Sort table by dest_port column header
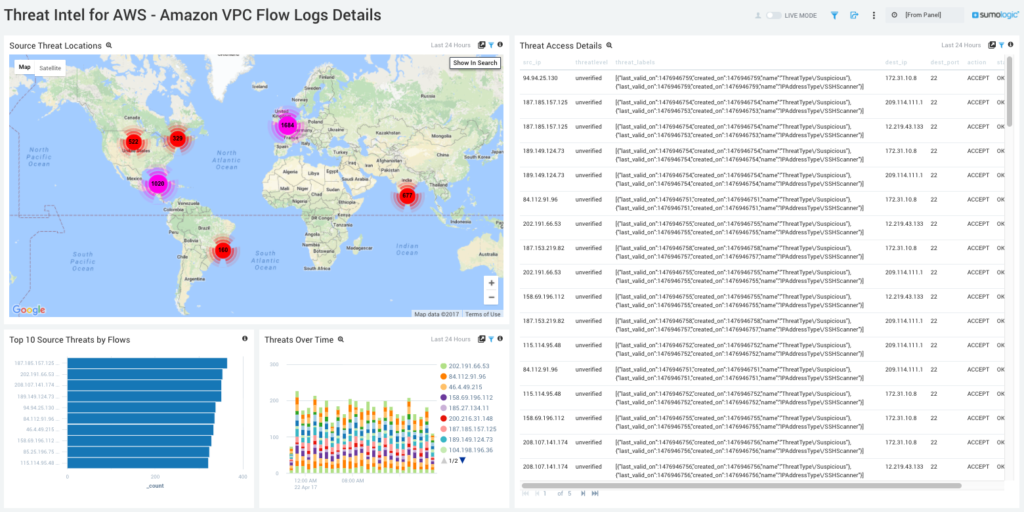This screenshot has width=1024, height=512. click(x=943, y=63)
